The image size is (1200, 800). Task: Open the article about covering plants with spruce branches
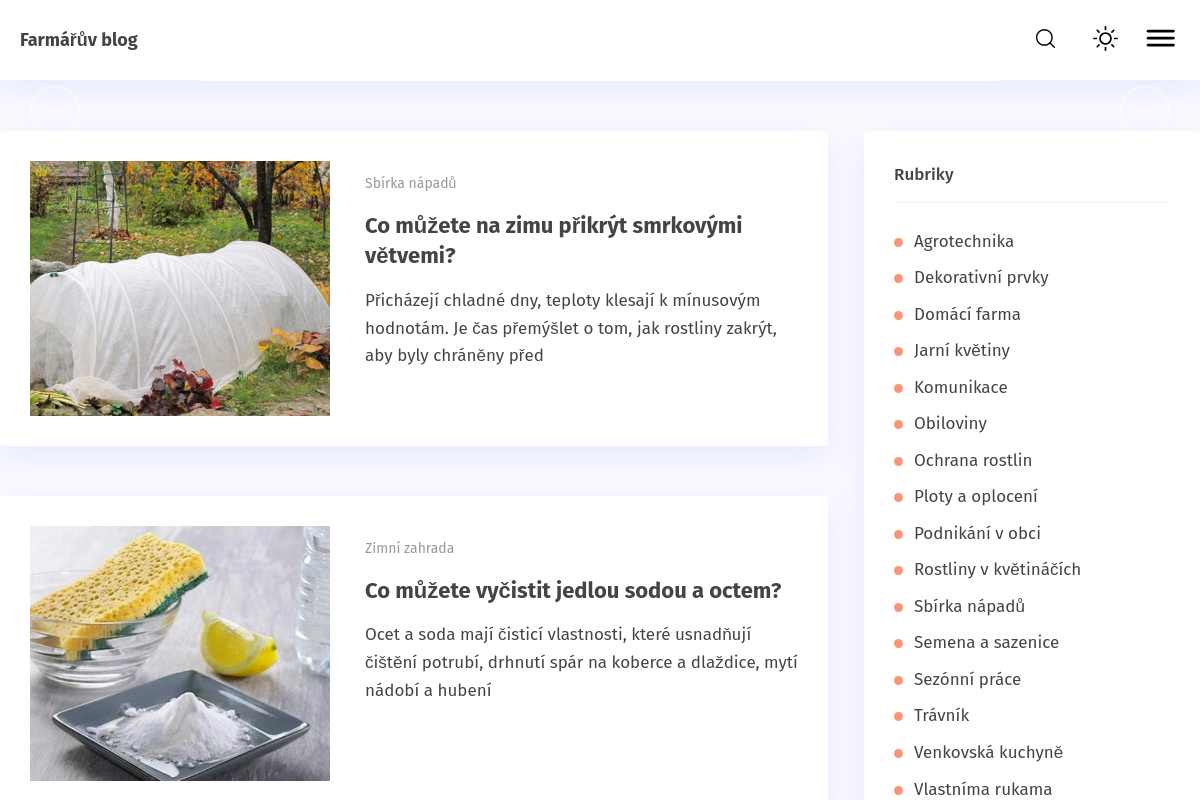(553, 240)
